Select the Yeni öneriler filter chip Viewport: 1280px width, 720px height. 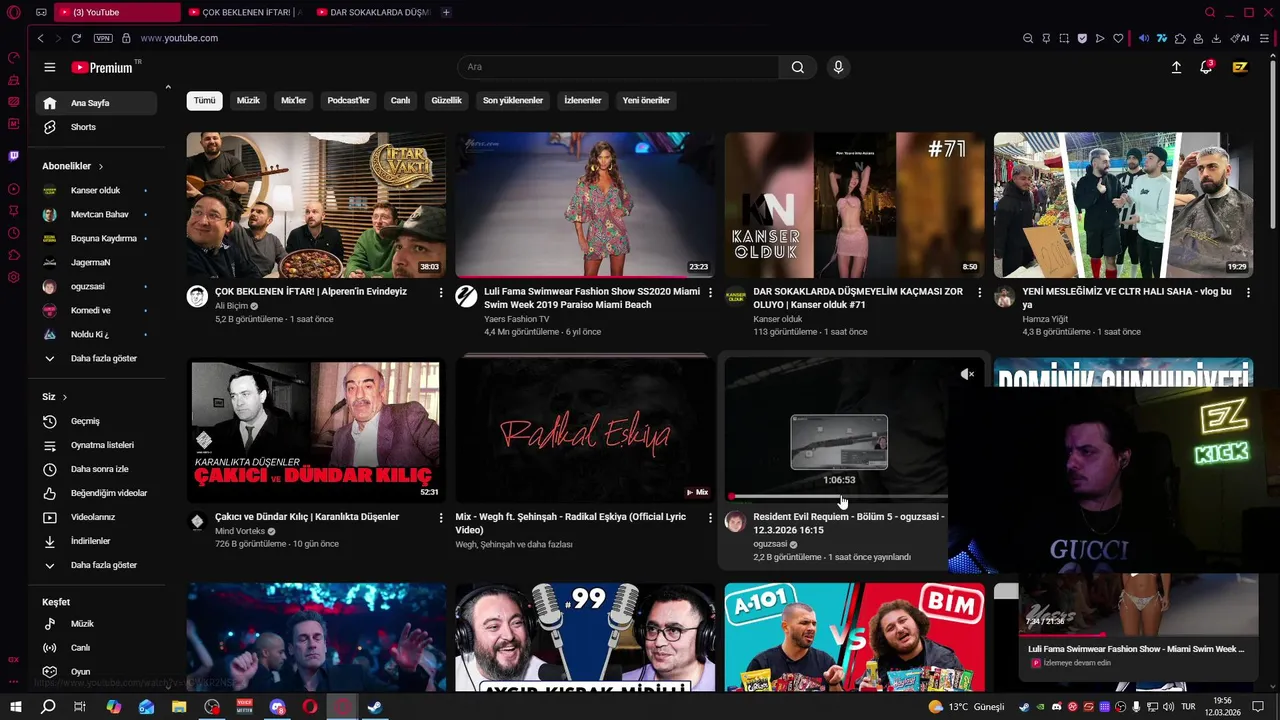pos(646,100)
